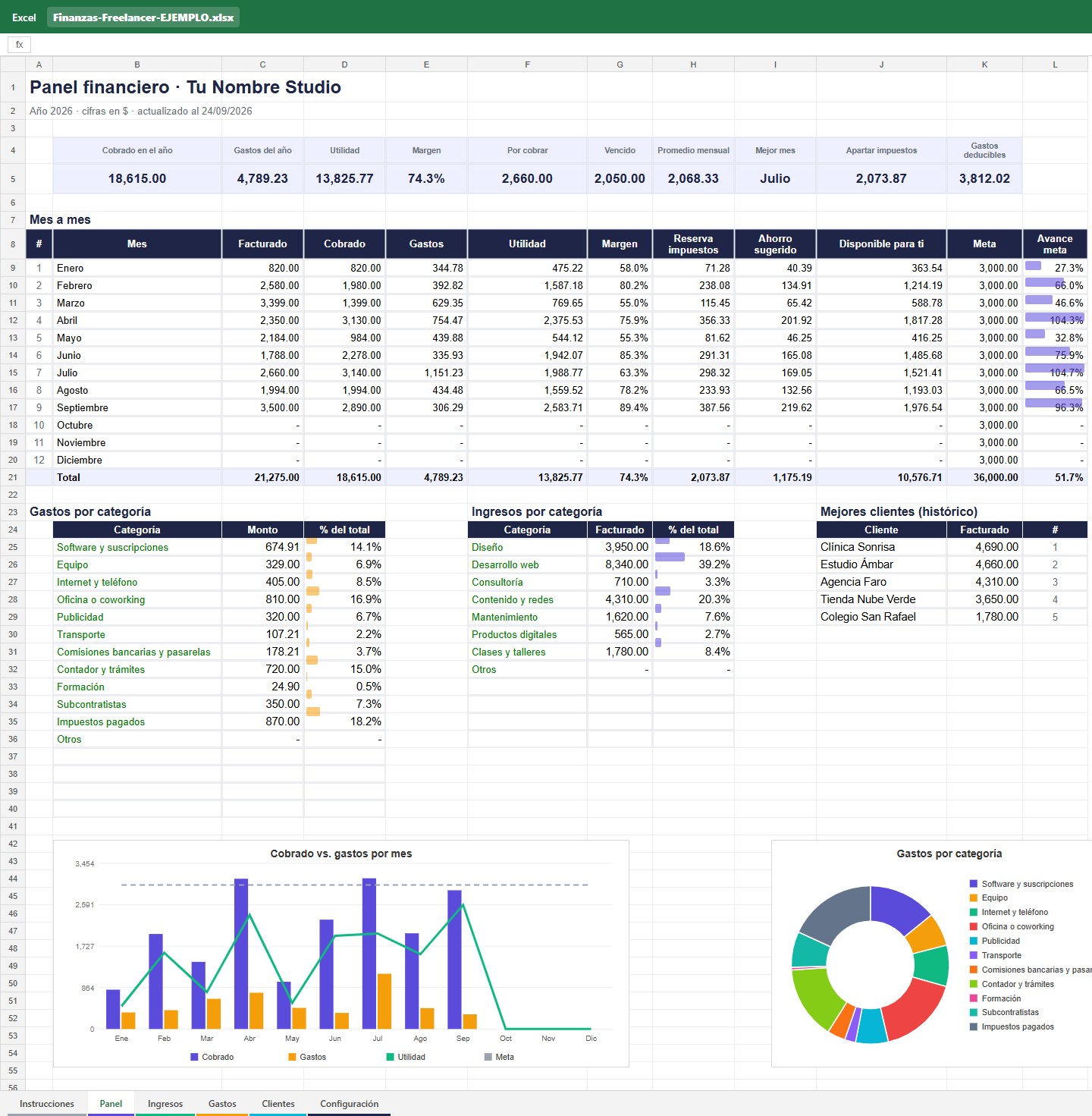Click the 'Colegio San Rafael' facturado 1,780.00
This screenshot has height=1116, width=1092.
tap(984, 617)
